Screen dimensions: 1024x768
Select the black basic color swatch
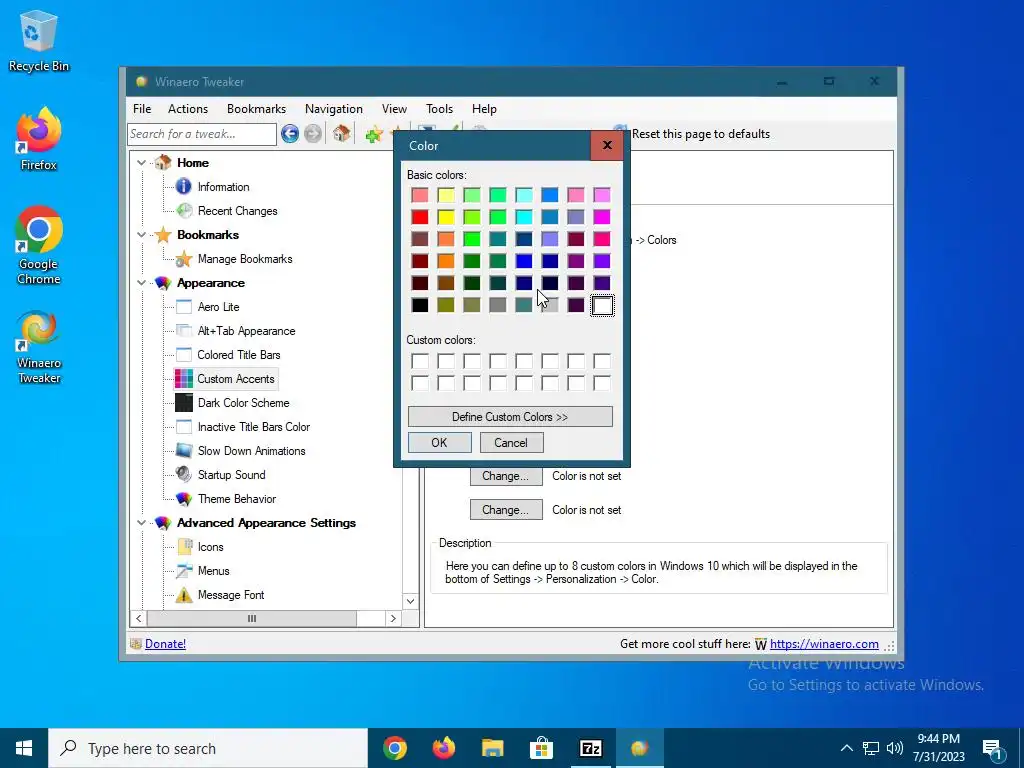[x=420, y=305]
